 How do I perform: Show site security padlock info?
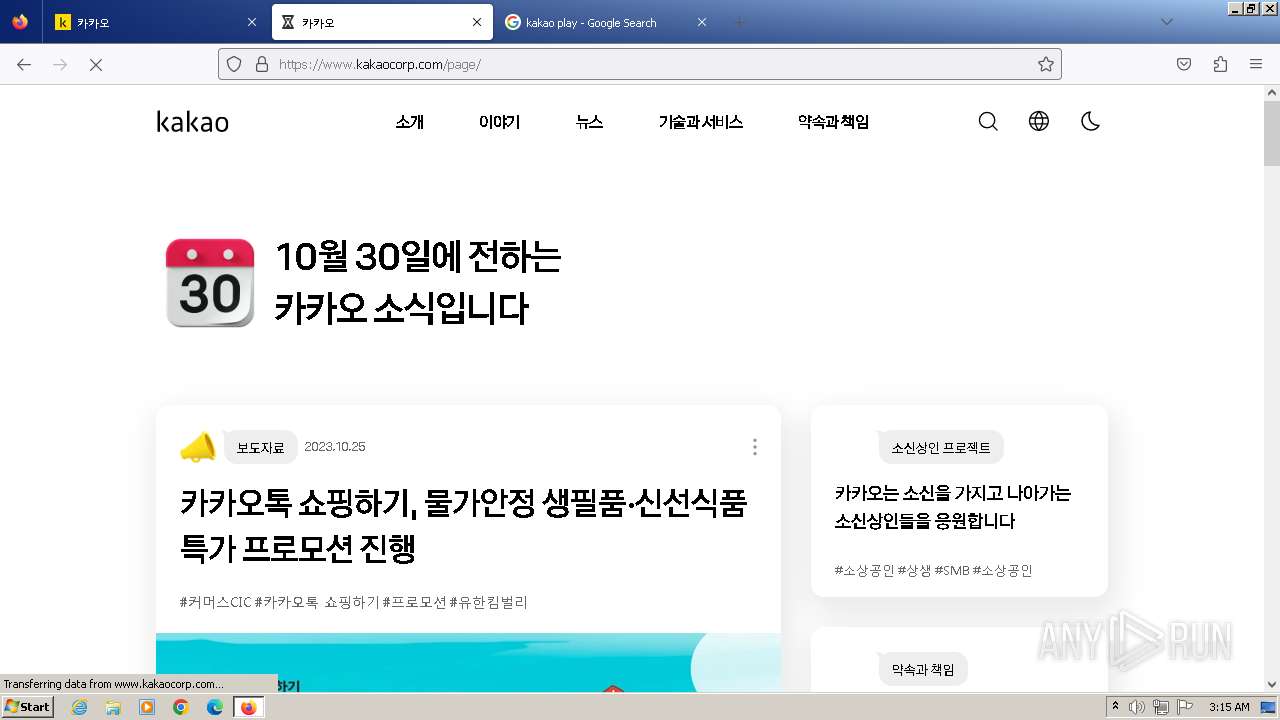click(262, 64)
